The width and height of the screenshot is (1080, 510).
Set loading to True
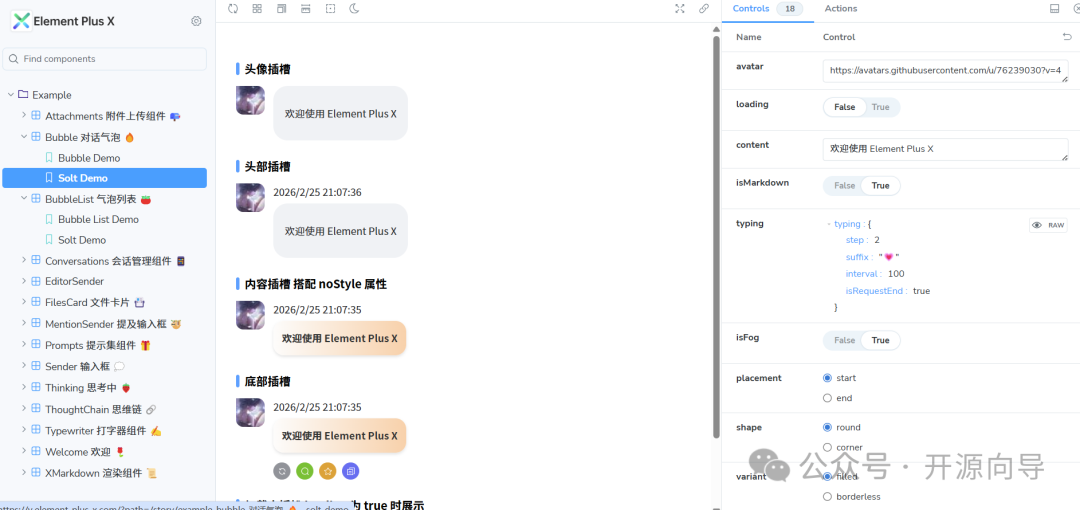(x=880, y=107)
